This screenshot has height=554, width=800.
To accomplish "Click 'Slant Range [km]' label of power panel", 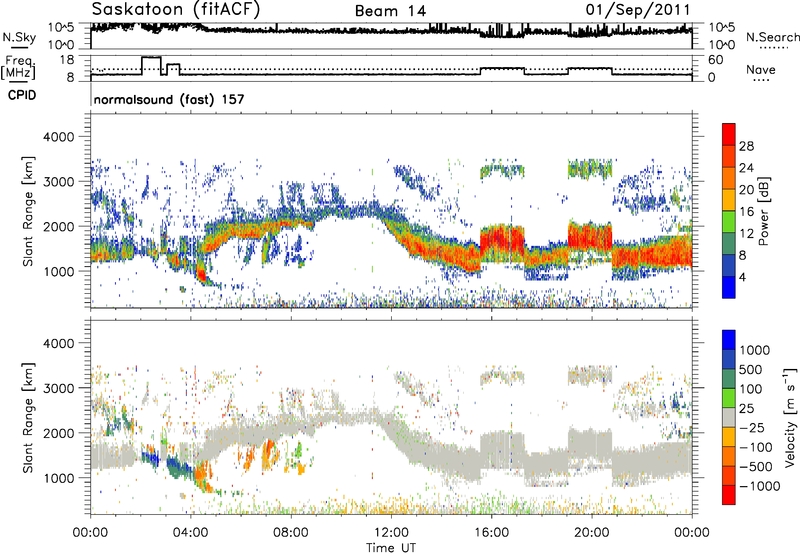I will (28, 211).
